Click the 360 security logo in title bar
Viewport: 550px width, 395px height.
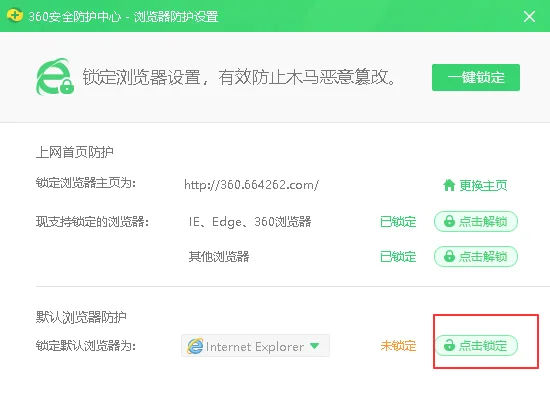pos(14,16)
